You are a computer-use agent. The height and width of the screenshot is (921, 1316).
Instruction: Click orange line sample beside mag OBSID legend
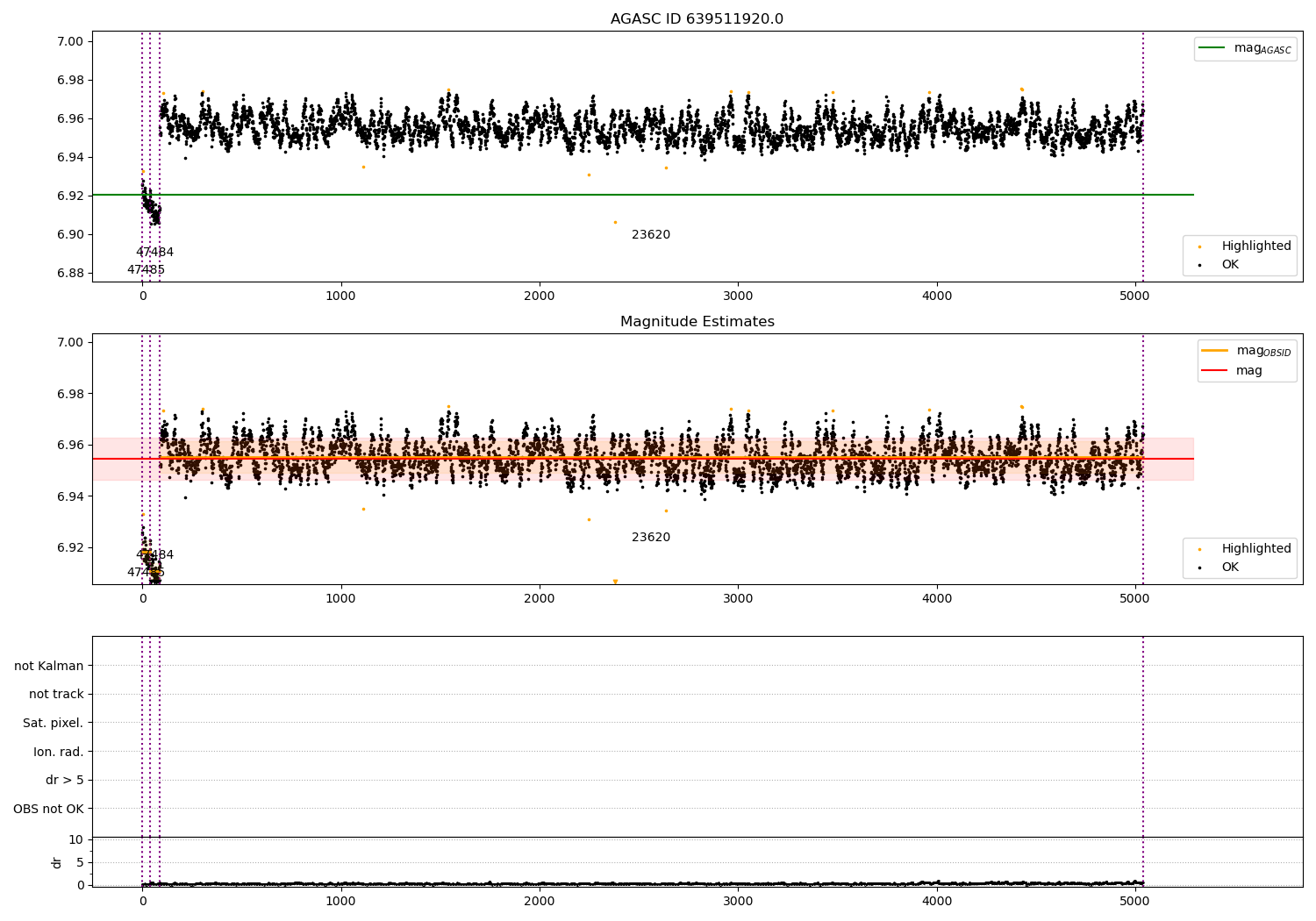1214,351
